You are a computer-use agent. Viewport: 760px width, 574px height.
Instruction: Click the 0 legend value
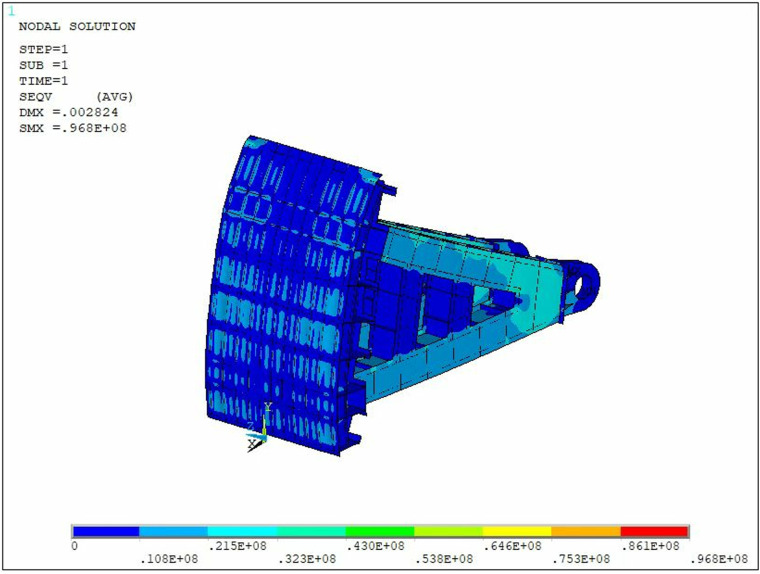[74, 546]
